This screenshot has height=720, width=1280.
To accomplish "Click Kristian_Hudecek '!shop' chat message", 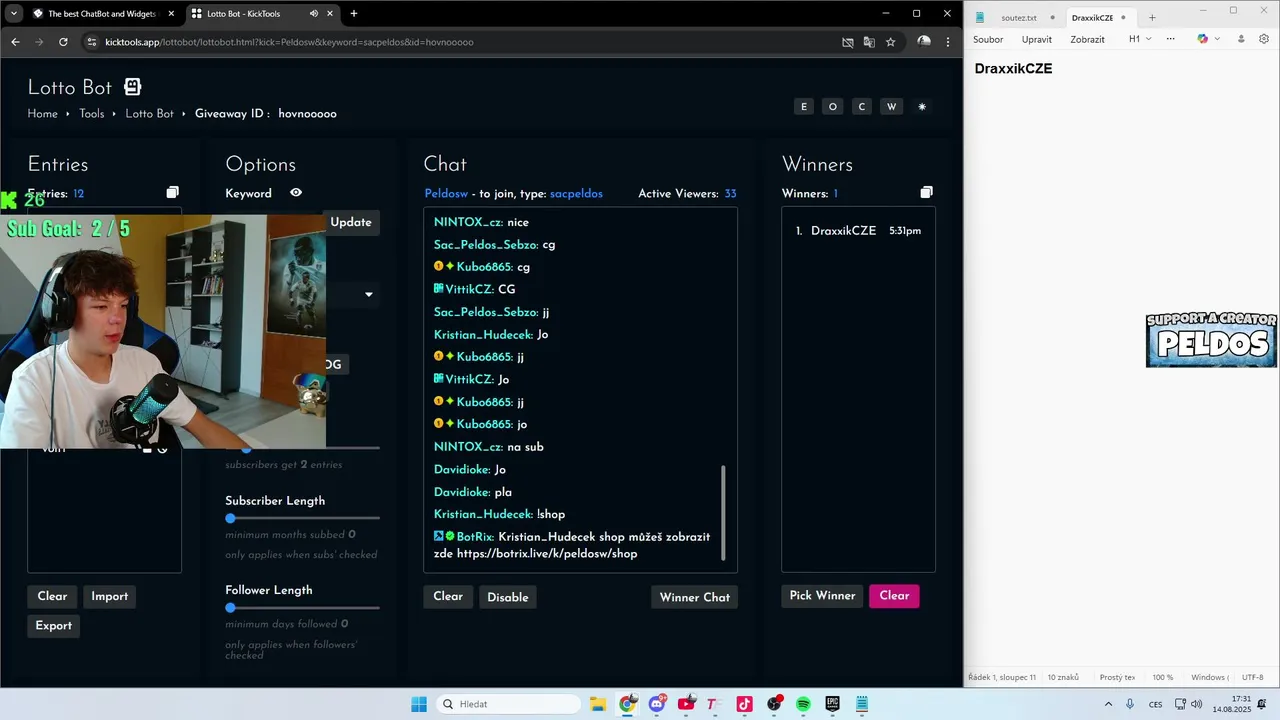I will click(500, 514).
